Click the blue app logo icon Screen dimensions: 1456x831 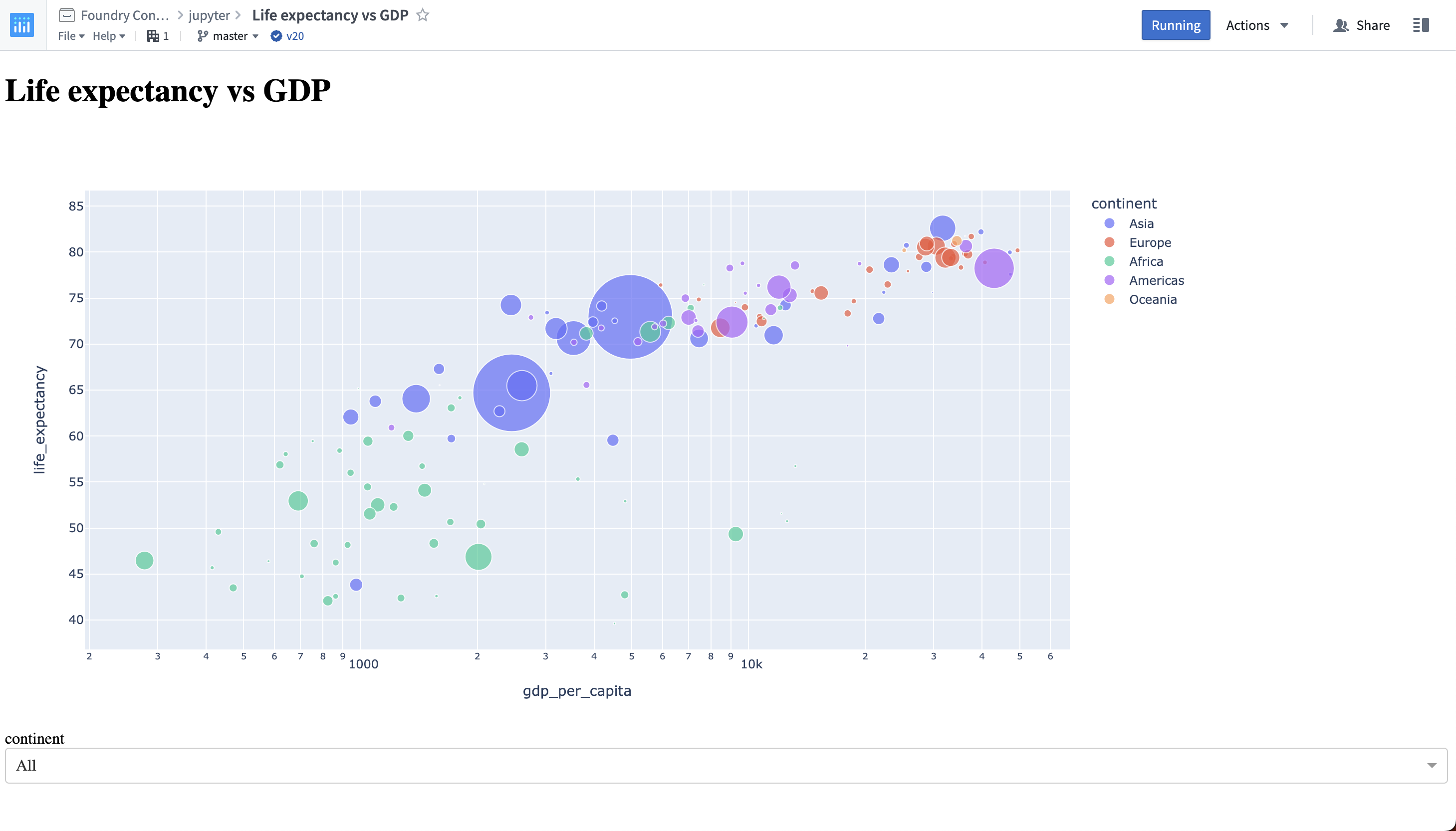(x=22, y=25)
